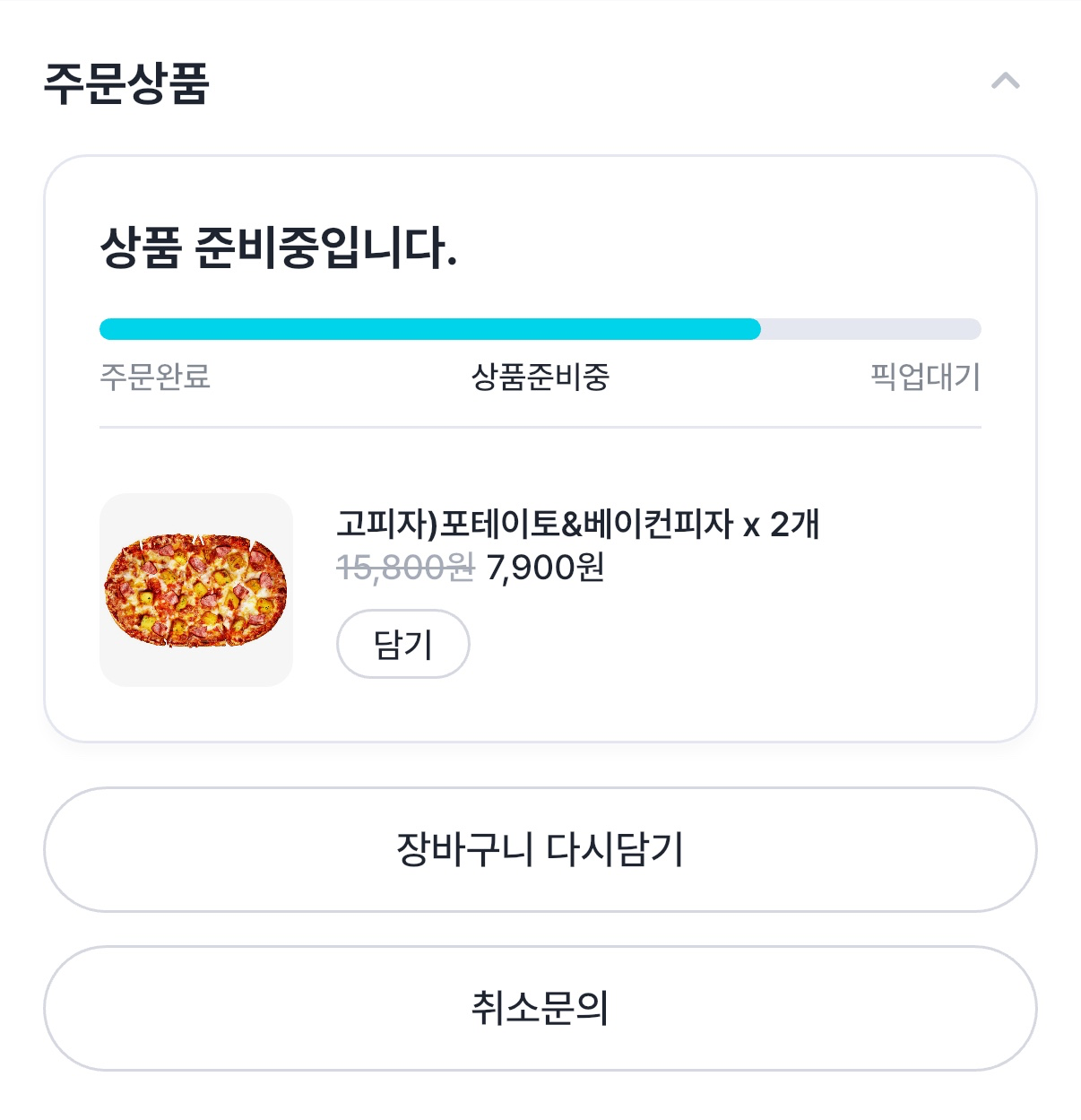Image resolution: width=1081 pixels, height=1120 pixels.
Task: Select the 주문완료 progress step label
Action: click(x=155, y=377)
